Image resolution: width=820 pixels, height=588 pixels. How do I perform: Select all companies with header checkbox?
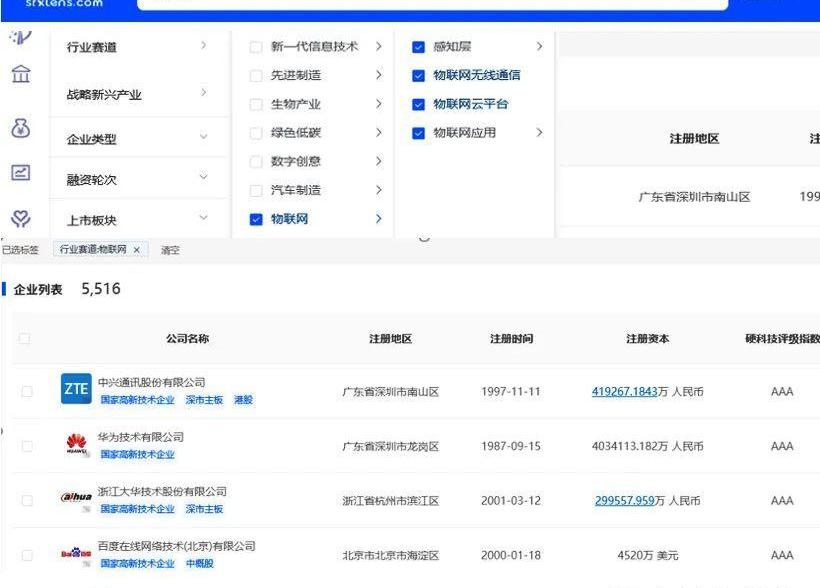click(24, 338)
